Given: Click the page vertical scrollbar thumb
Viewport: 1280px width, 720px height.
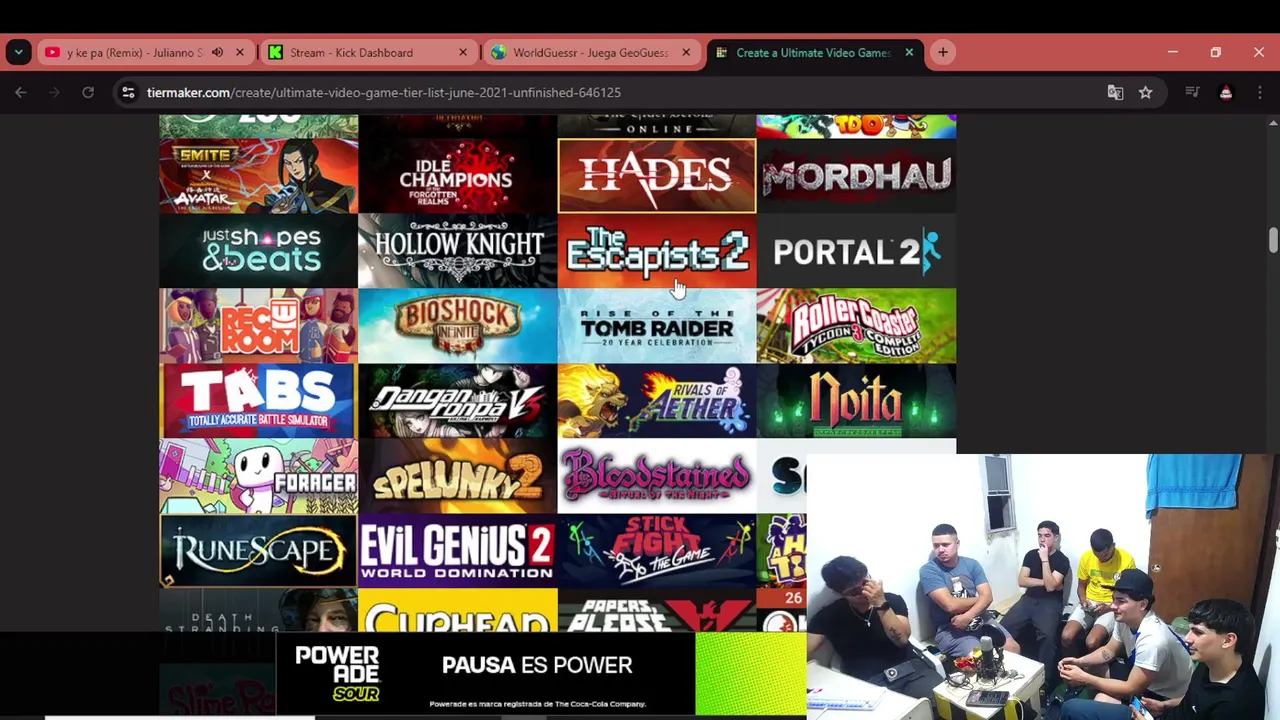Looking at the screenshot, I should pyautogui.click(x=1273, y=240).
